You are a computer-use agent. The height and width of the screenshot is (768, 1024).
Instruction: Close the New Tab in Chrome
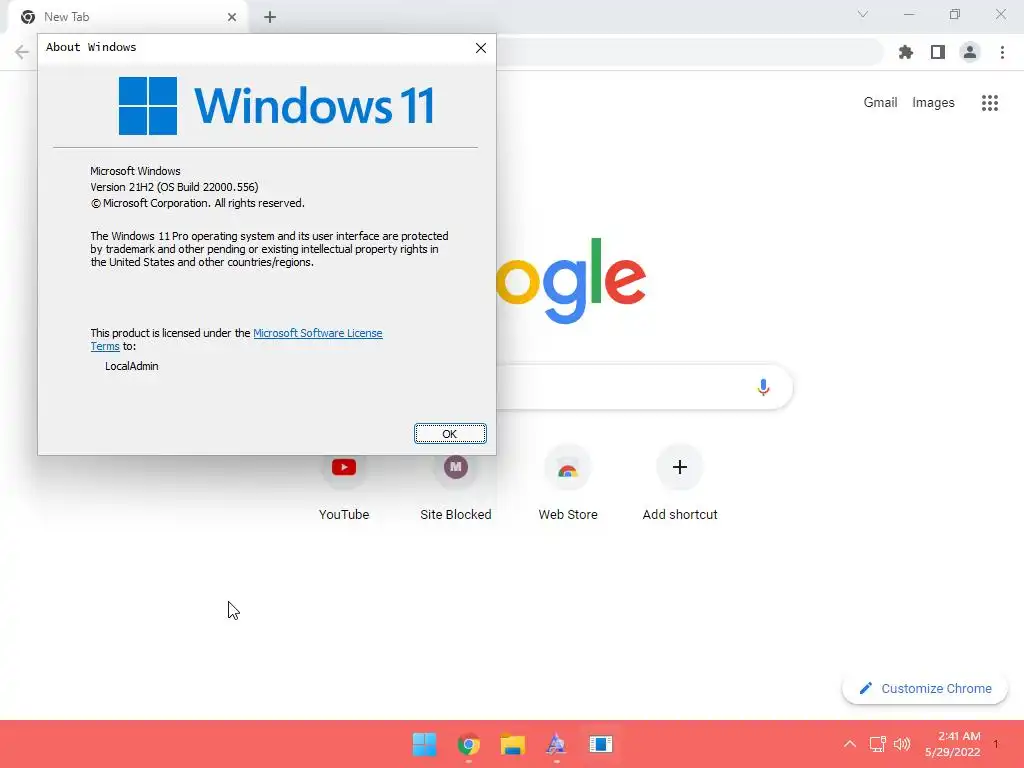232,17
